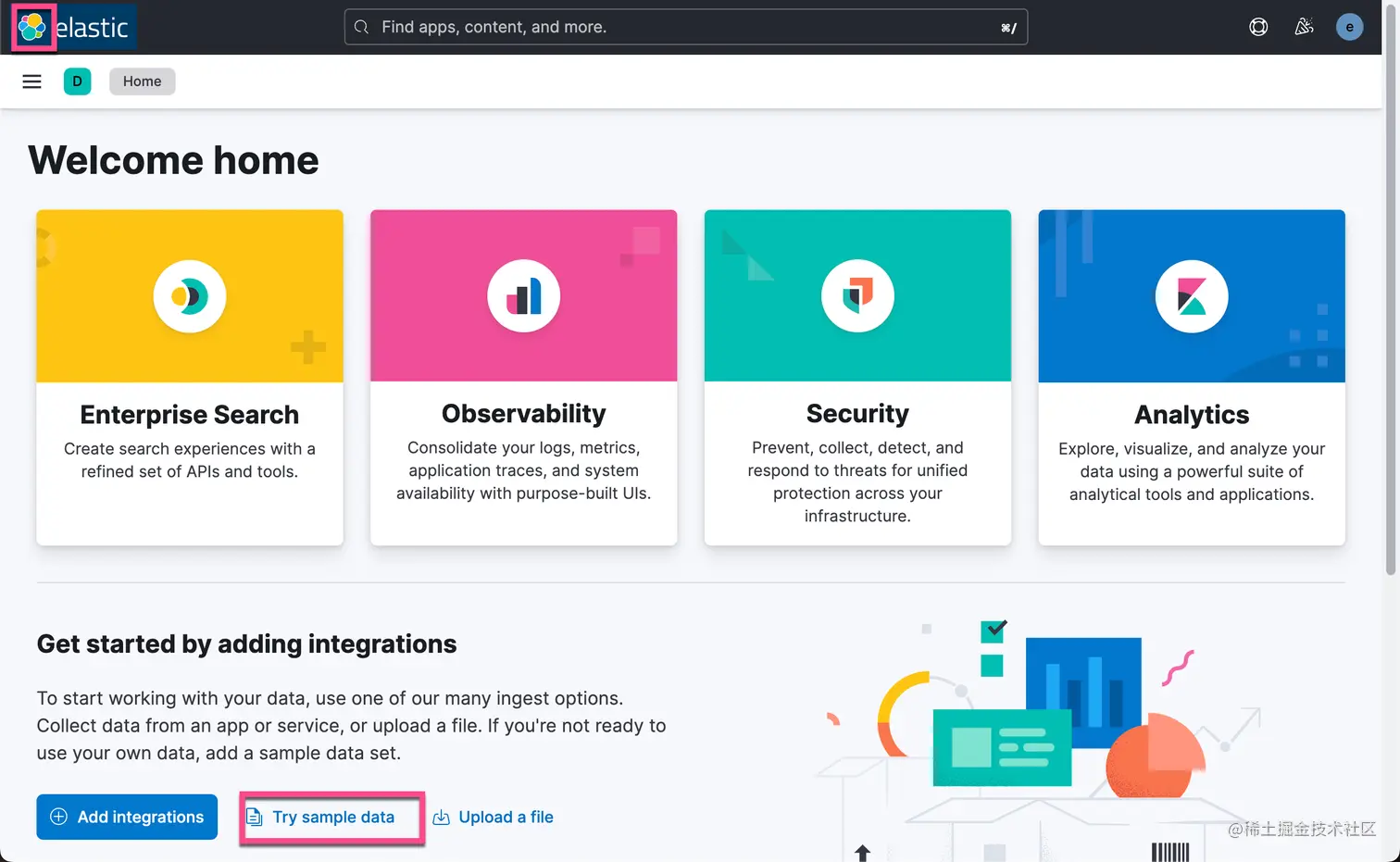This screenshot has height=862, width=1400.
Task: Click the ⌘/ keyboard shortcut hint
Action: click(x=1008, y=28)
